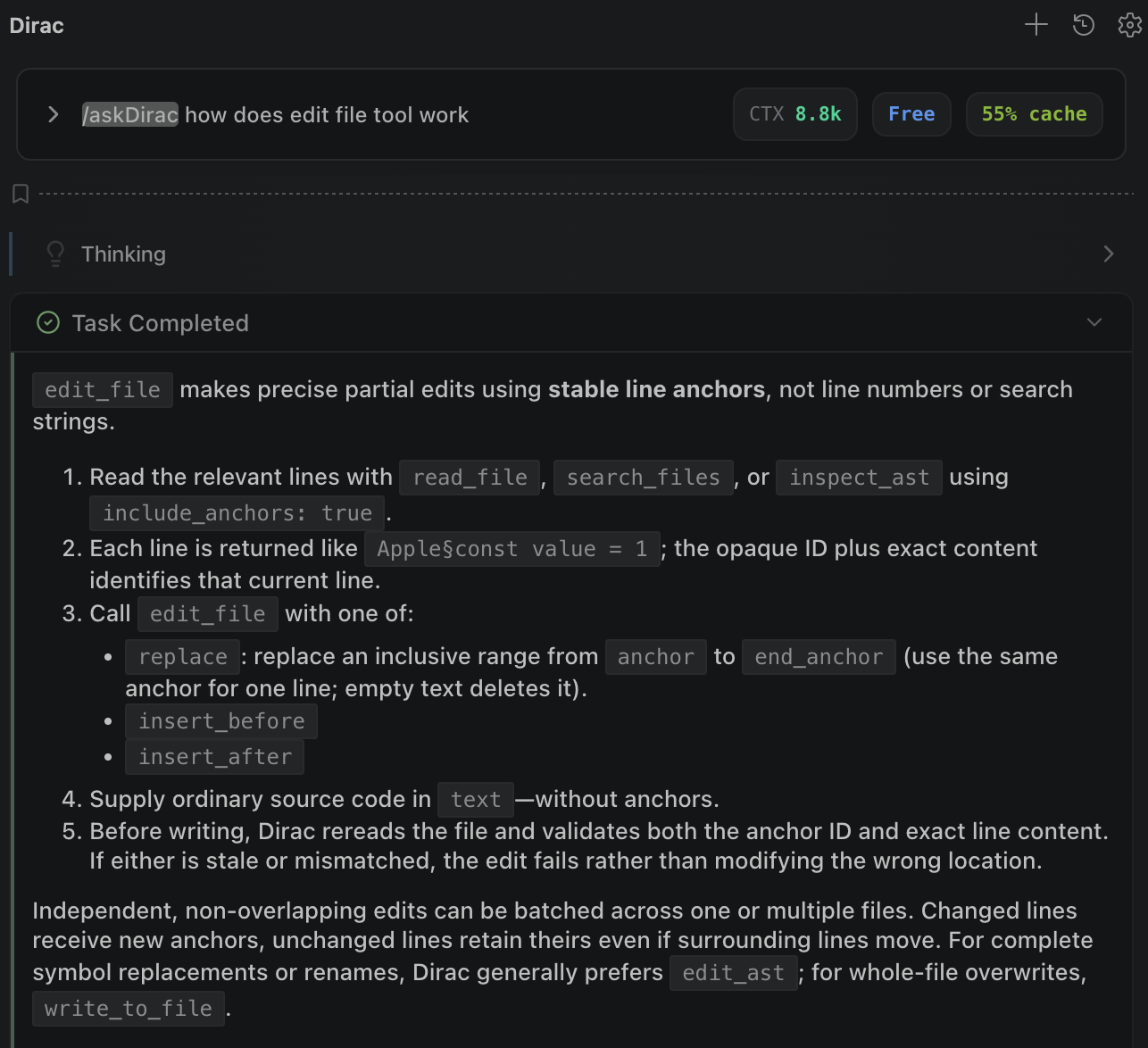Click the Thinking label
Viewport: 1148px width, 1048px height.
(x=123, y=254)
